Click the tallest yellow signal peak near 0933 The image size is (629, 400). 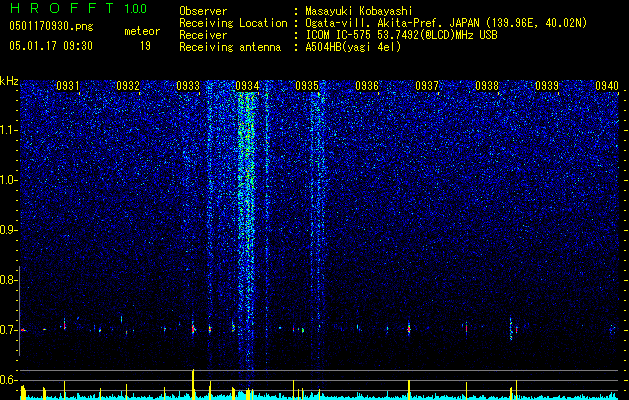coord(193,384)
